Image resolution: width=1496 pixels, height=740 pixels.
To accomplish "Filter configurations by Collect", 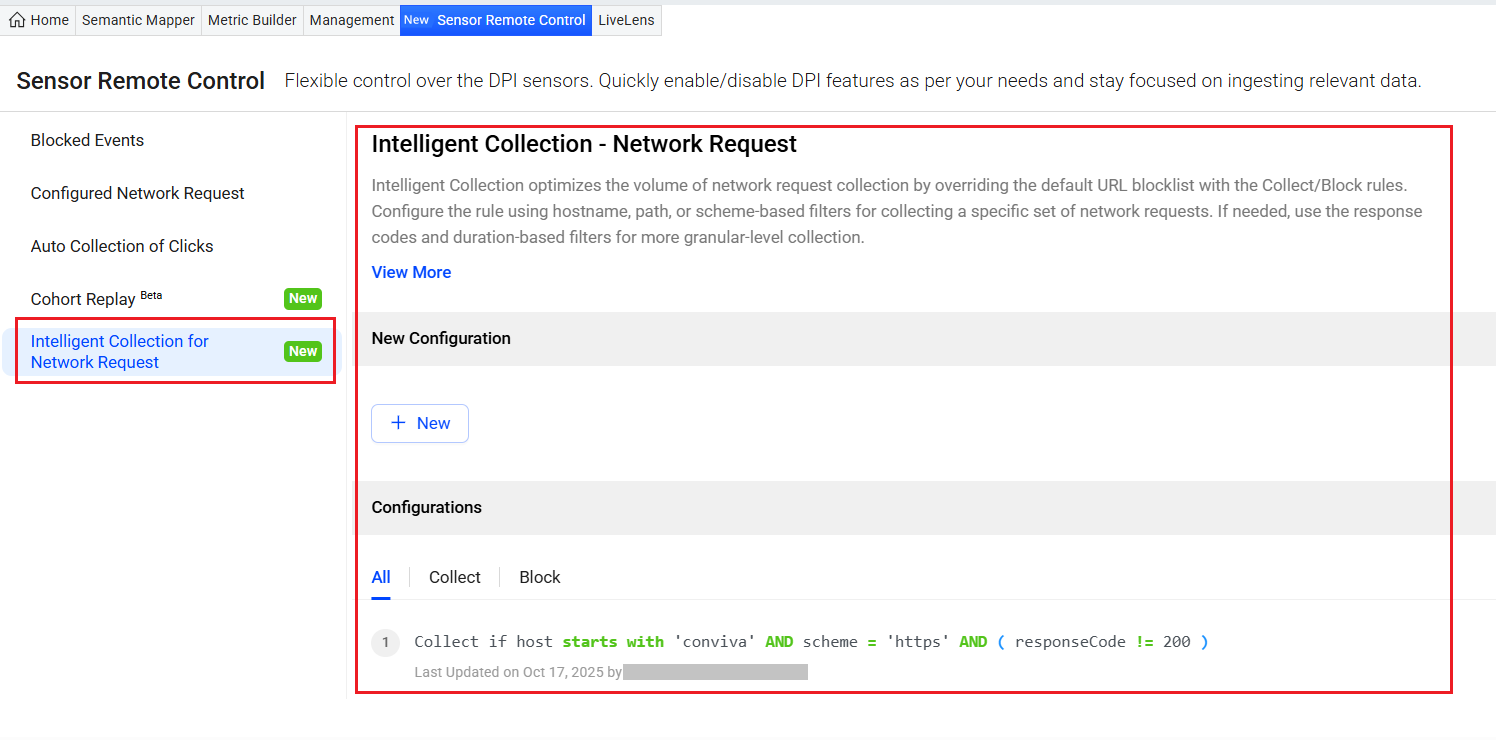I will [x=454, y=577].
